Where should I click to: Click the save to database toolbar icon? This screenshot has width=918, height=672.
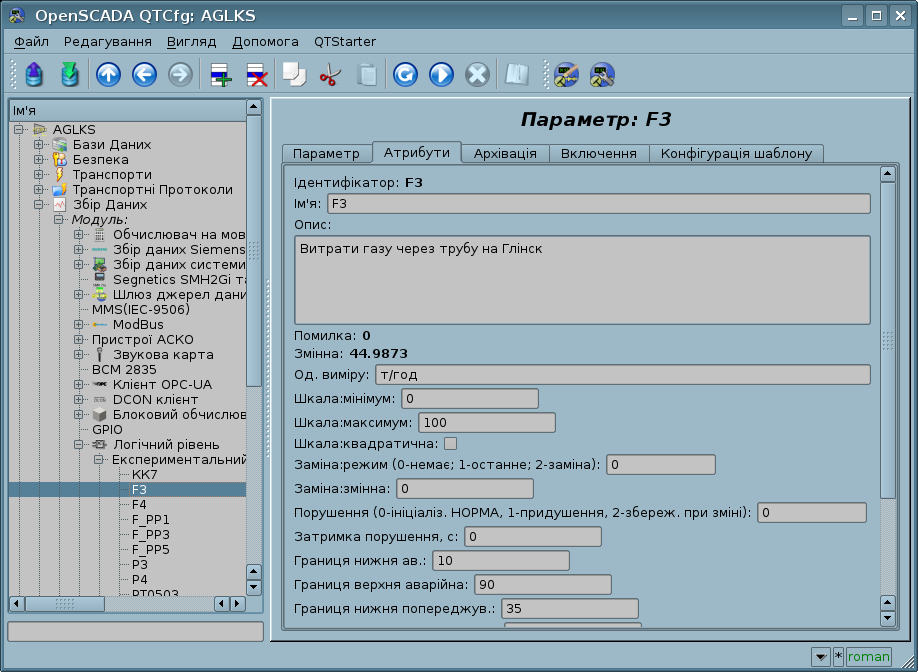[69, 74]
